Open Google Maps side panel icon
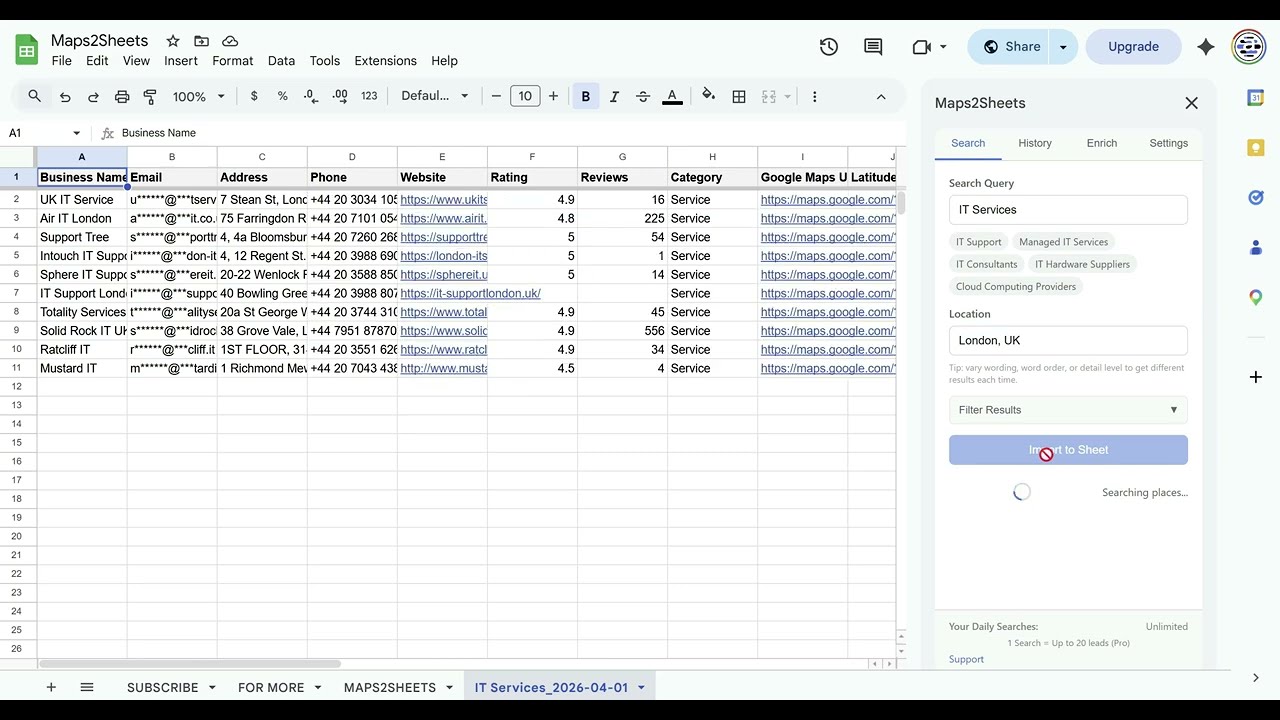 click(1256, 297)
